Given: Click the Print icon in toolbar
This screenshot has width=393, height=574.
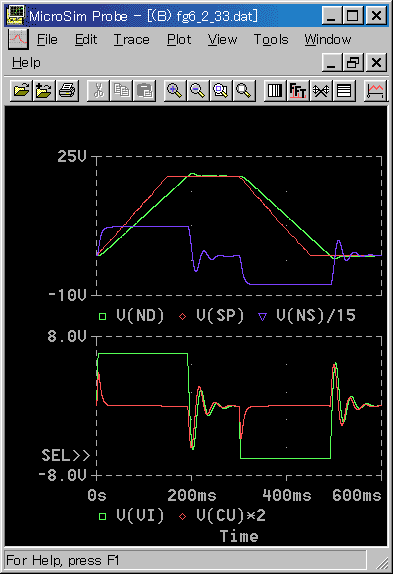Looking at the screenshot, I should pyautogui.click(x=67, y=90).
